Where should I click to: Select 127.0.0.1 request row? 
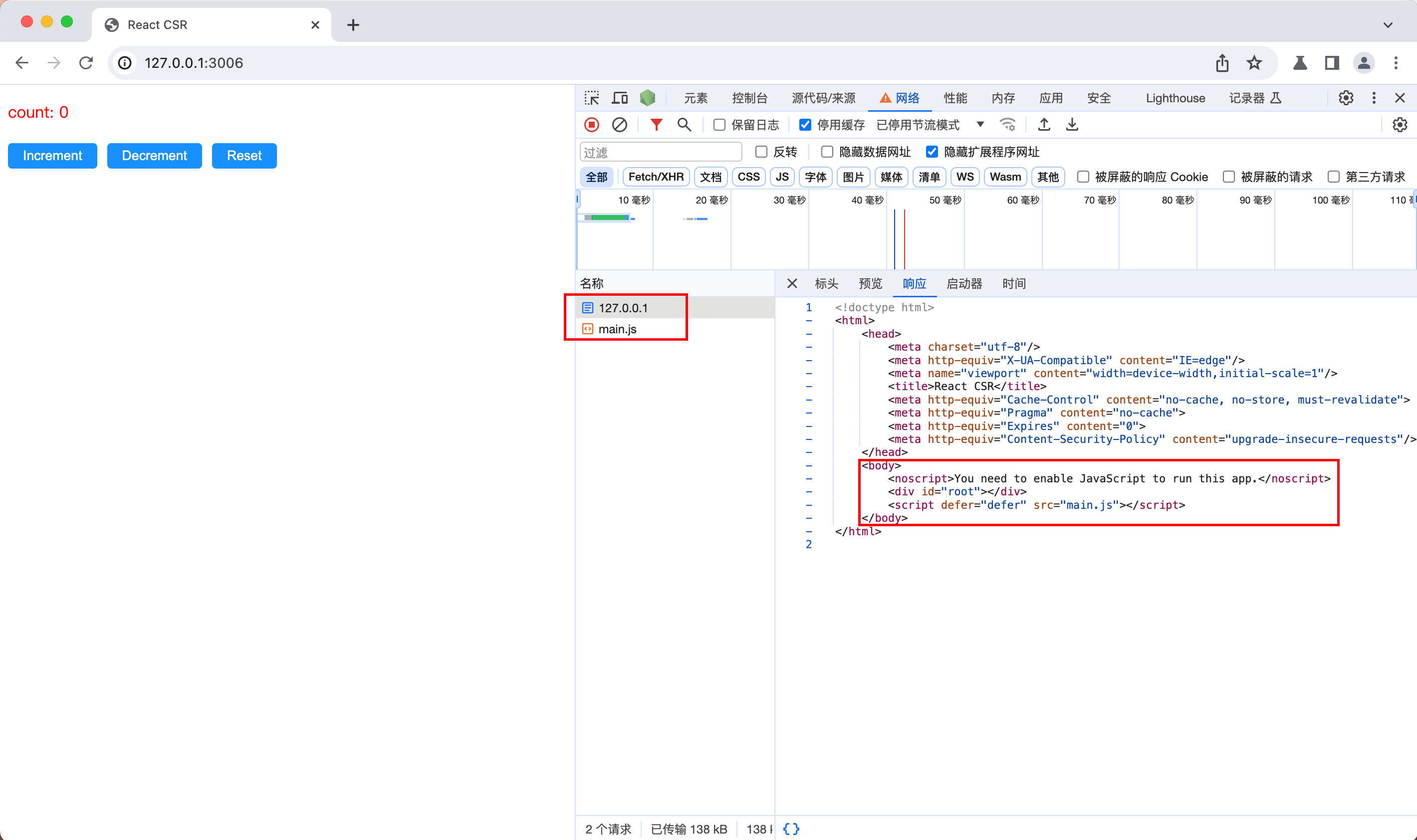[675, 307]
